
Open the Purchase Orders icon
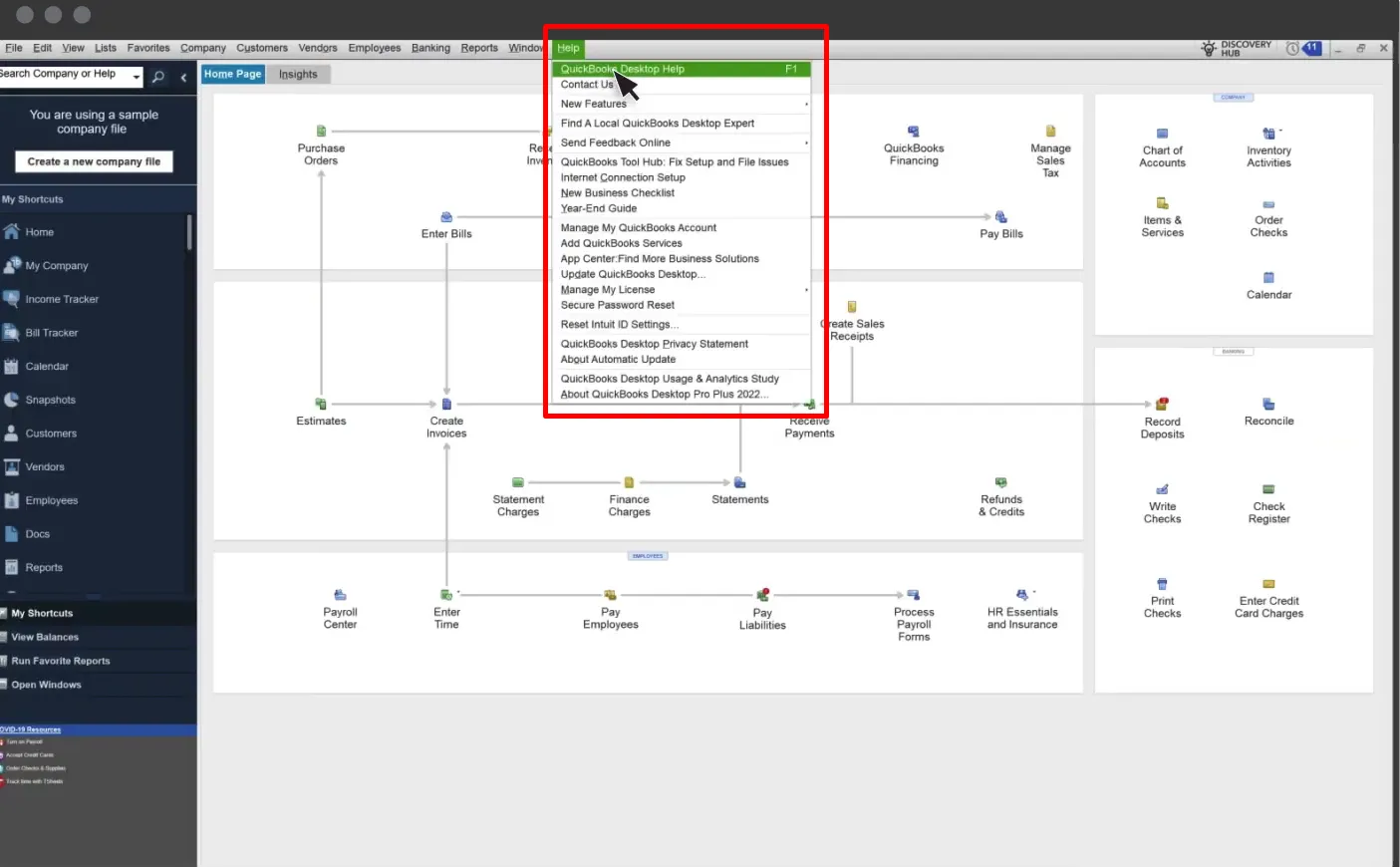(x=321, y=132)
